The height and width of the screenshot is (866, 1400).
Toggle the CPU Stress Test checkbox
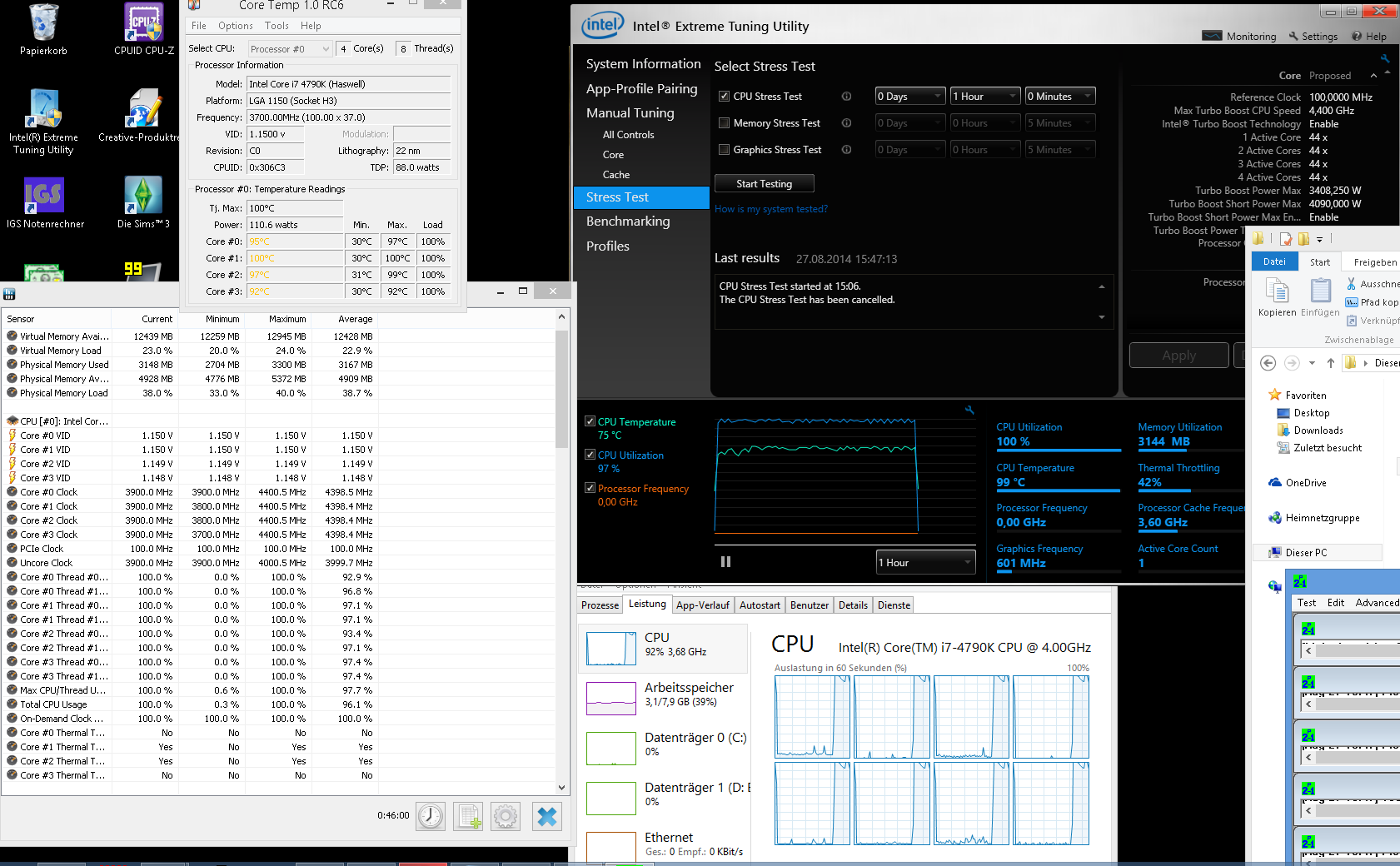pos(724,97)
